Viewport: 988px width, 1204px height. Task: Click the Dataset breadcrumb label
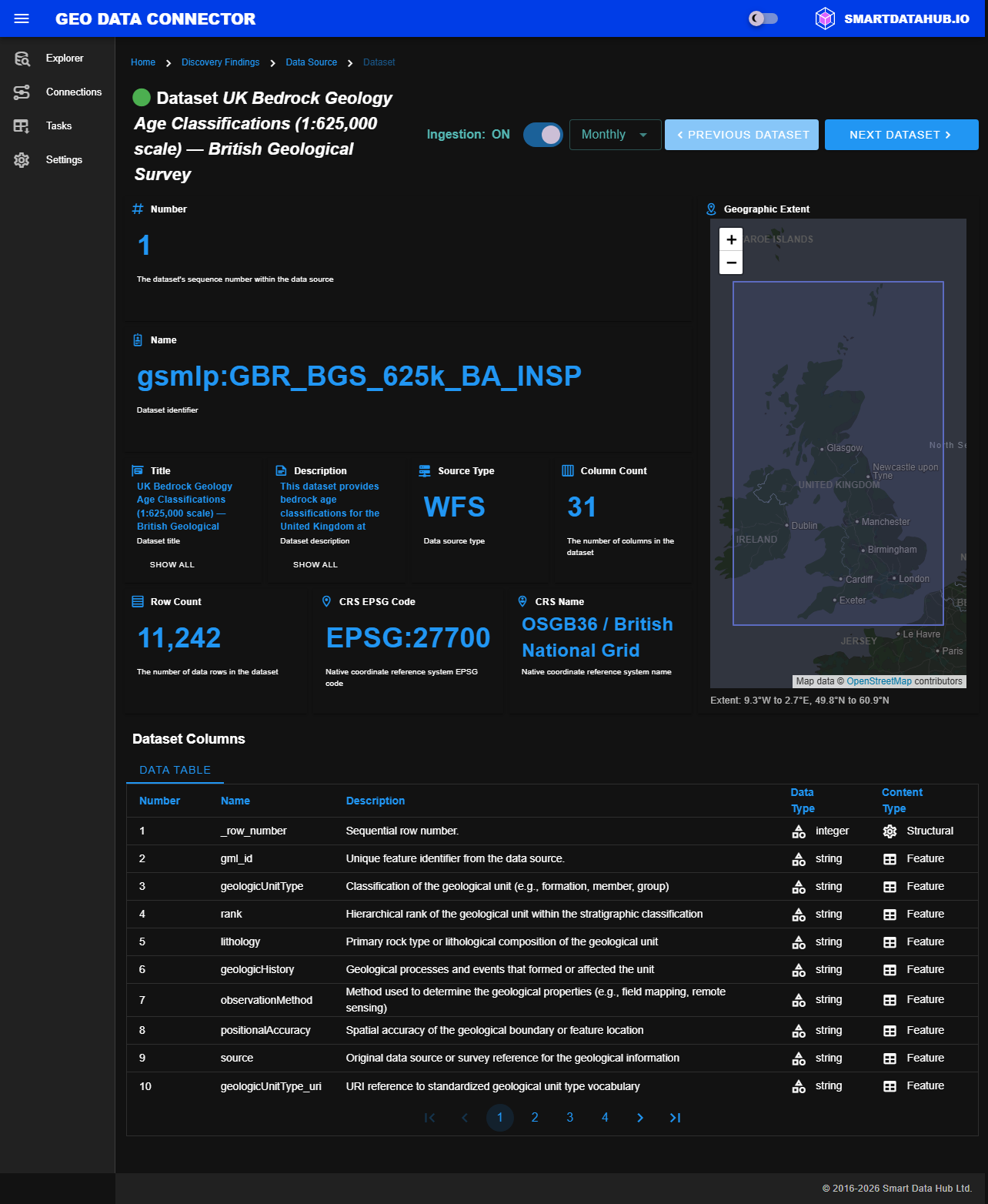(379, 62)
